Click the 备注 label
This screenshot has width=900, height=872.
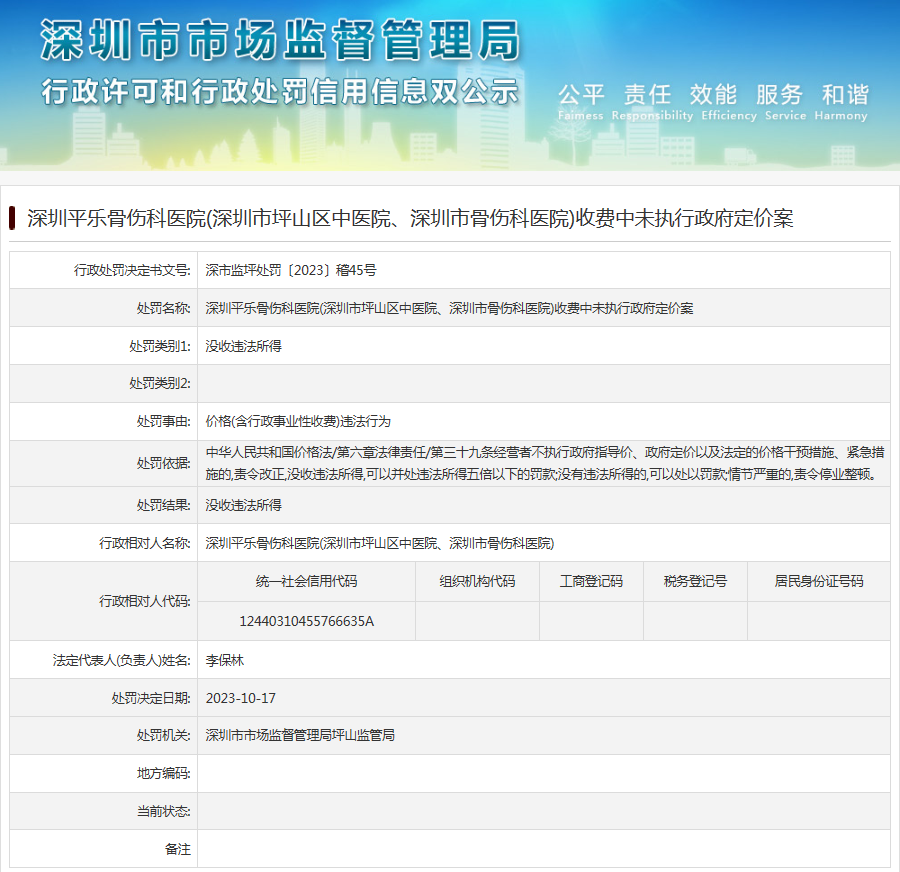(x=178, y=849)
